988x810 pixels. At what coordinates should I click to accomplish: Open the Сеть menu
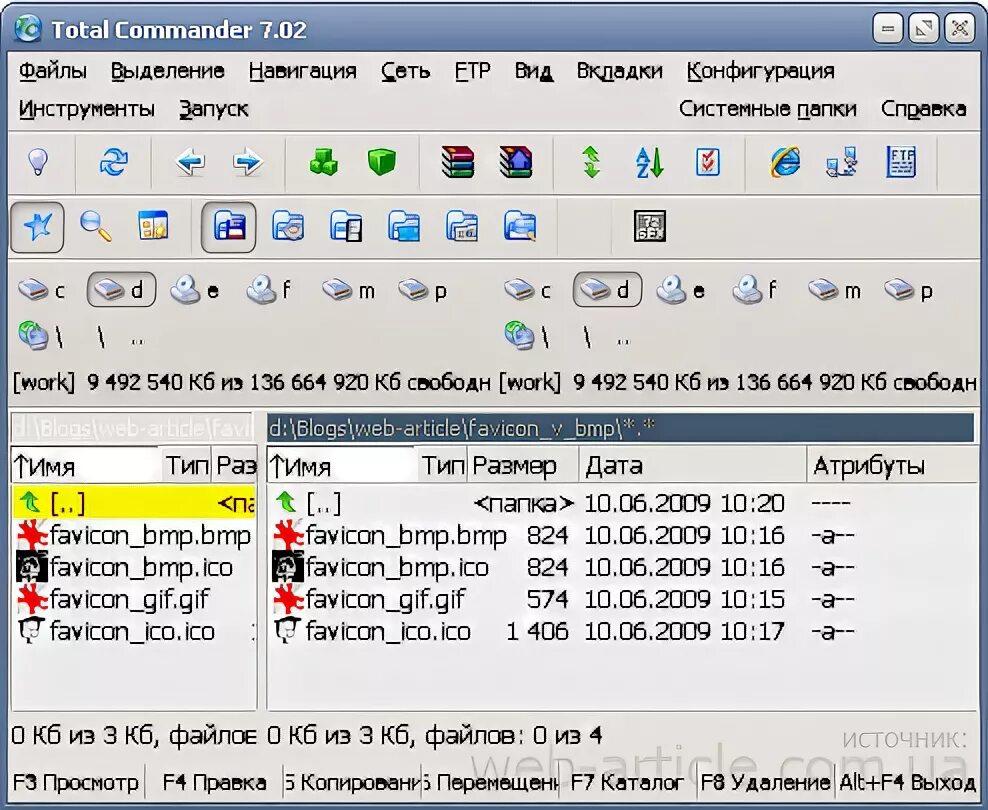click(x=405, y=71)
